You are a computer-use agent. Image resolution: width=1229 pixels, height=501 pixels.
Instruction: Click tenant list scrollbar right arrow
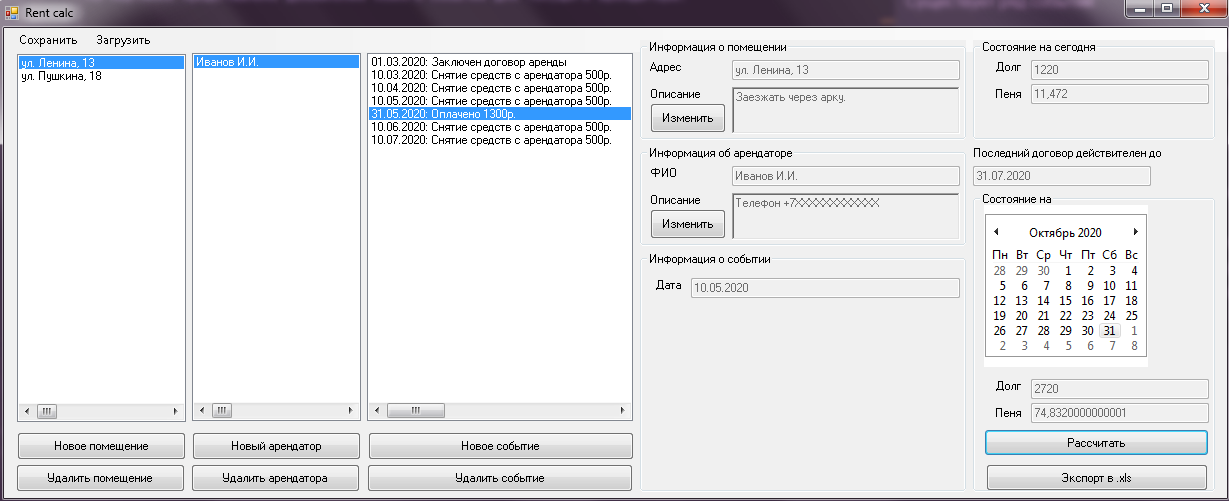point(350,411)
